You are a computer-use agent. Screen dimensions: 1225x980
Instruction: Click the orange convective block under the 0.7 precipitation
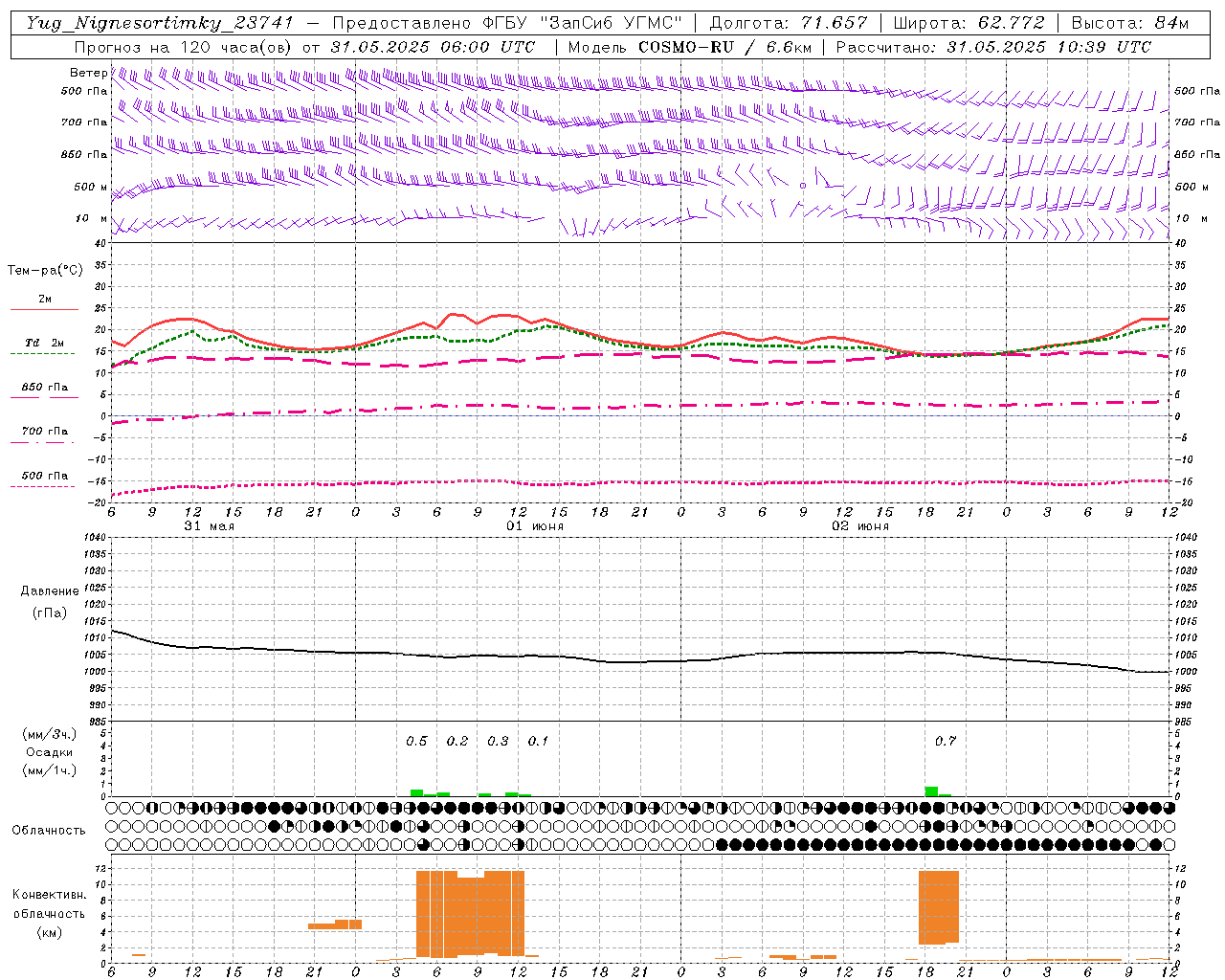point(939,907)
